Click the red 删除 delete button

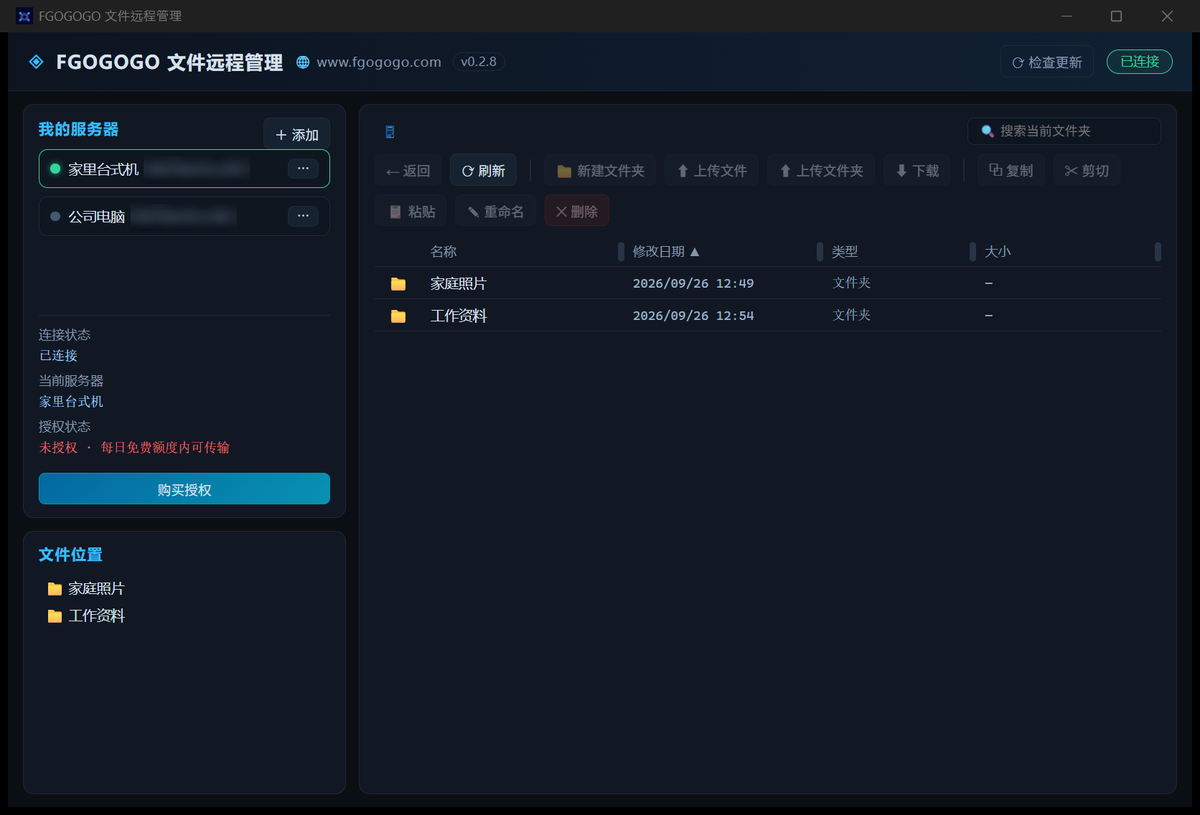pyautogui.click(x=577, y=211)
